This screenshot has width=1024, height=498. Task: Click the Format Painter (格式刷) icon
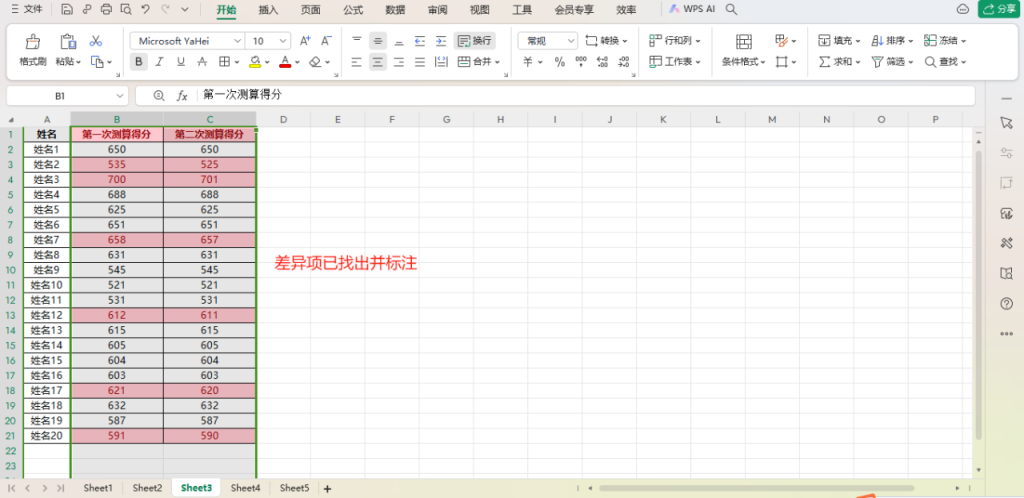[33, 42]
